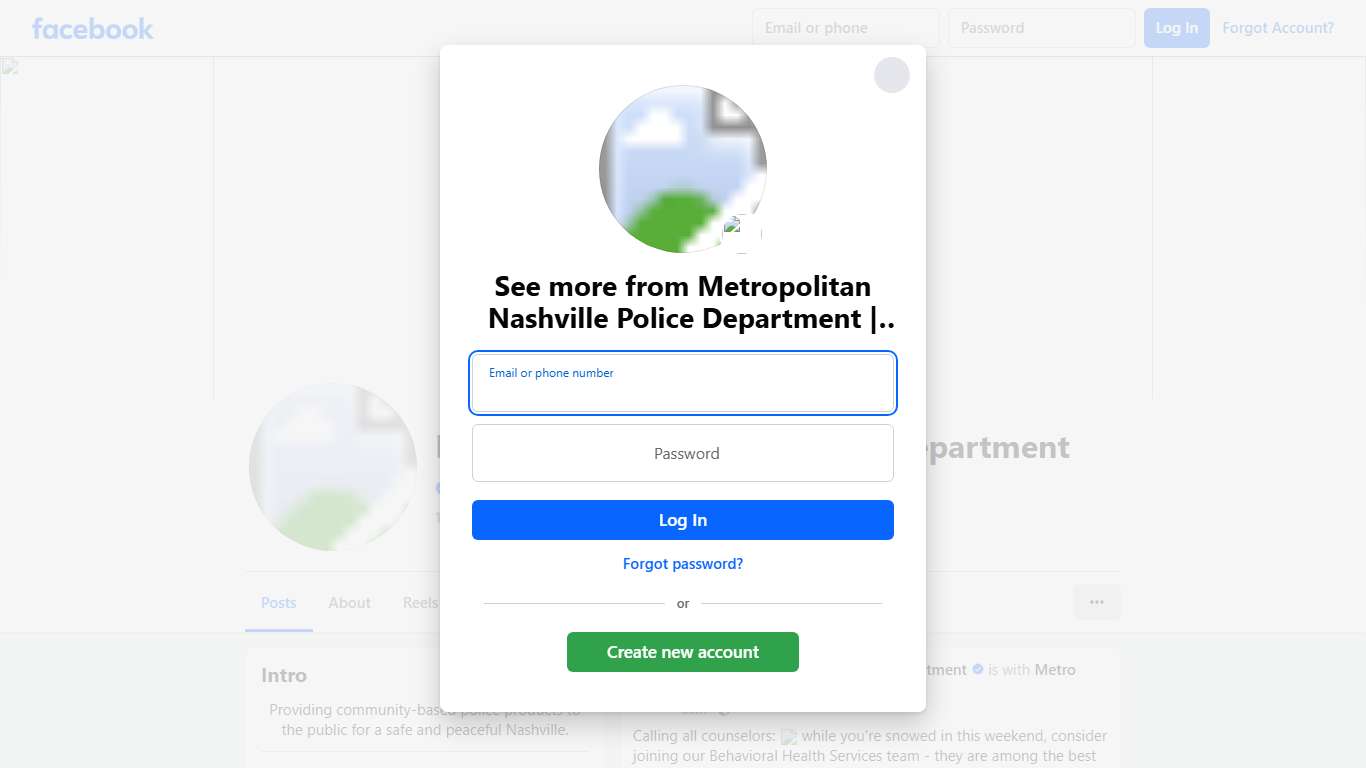Click the broken image icon at top-left

(10, 67)
